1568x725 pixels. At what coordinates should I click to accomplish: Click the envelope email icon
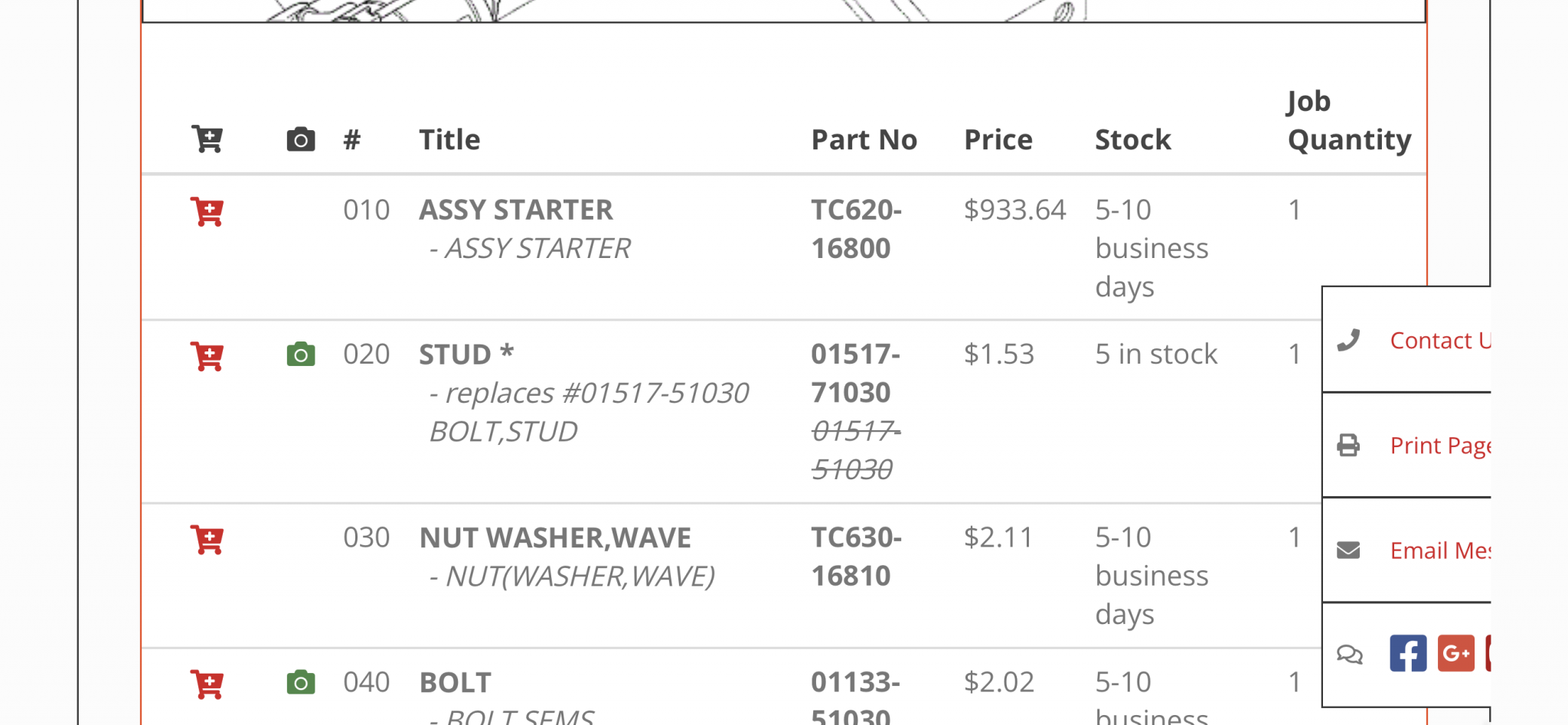[x=1348, y=550]
